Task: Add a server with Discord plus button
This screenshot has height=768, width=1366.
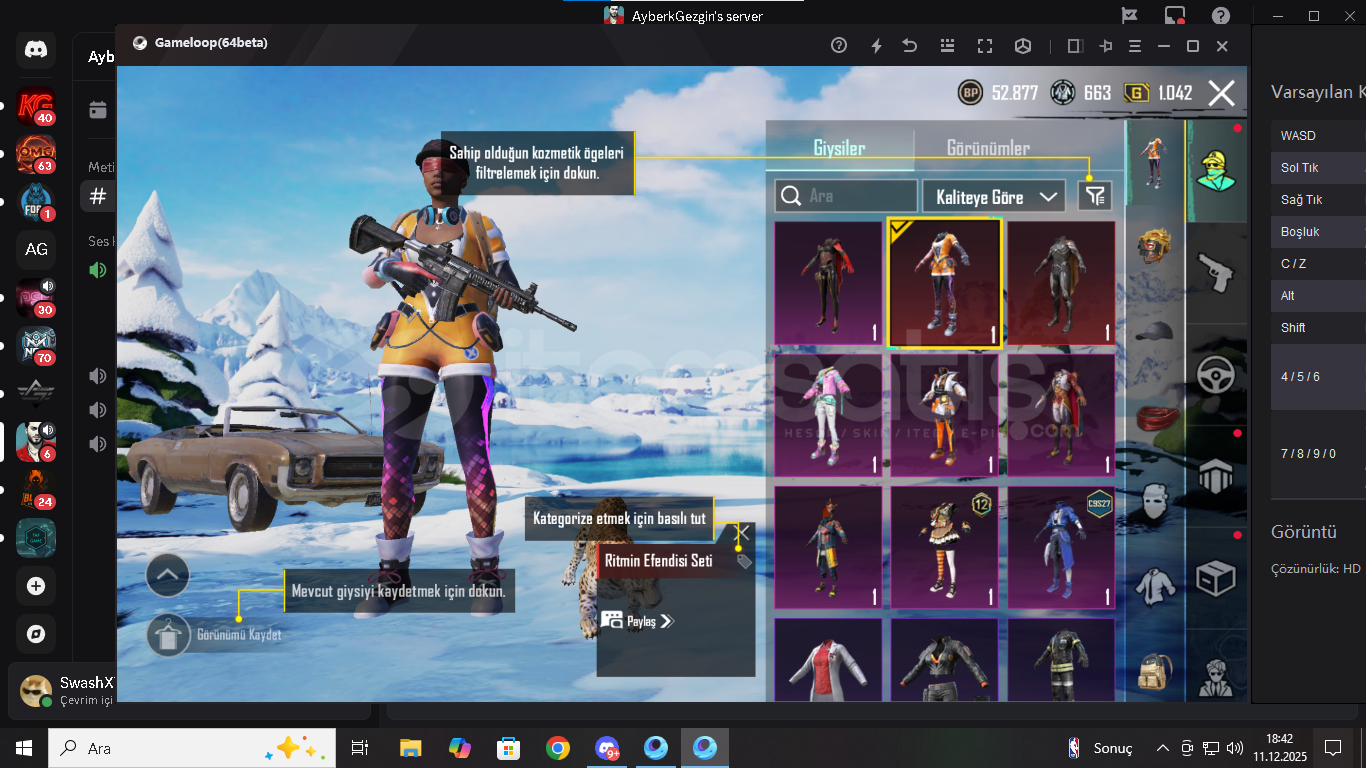Action: click(36, 586)
